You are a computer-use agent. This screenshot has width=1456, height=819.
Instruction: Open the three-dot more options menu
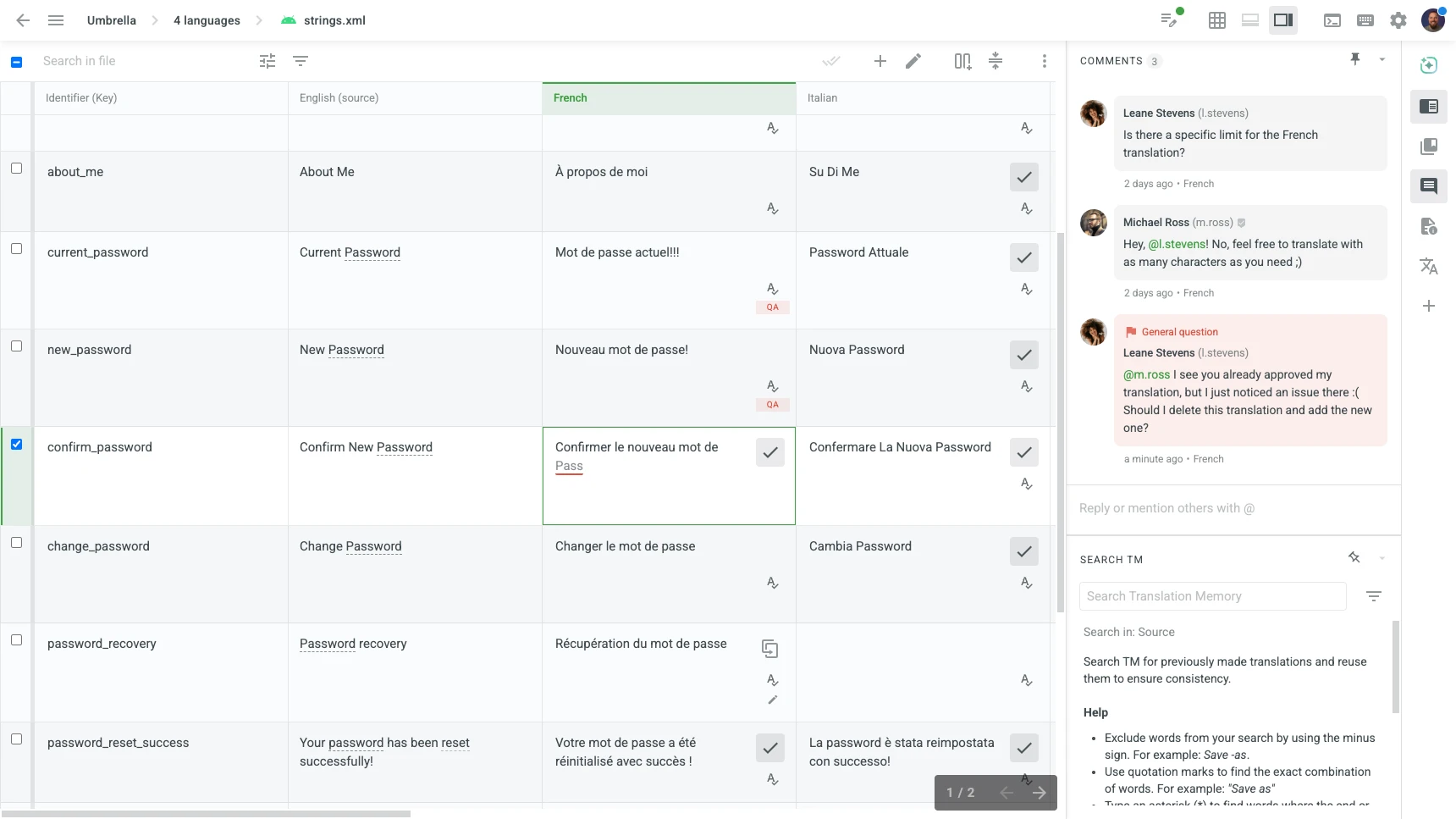tap(1045, 61)
